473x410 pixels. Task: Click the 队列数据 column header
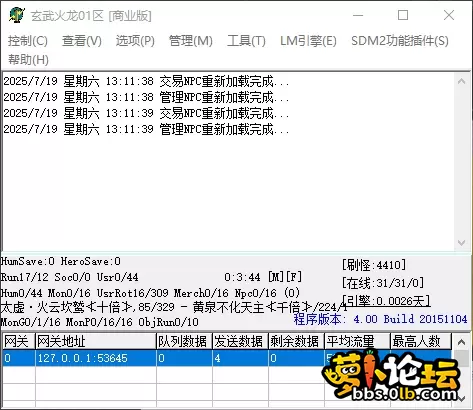click(184, 341)
